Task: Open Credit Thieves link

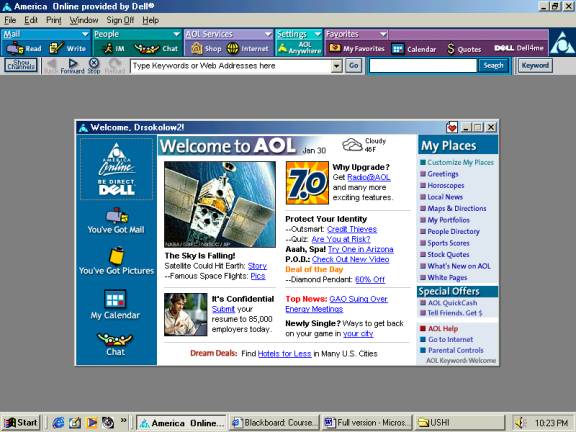Action: pos(352,229)
